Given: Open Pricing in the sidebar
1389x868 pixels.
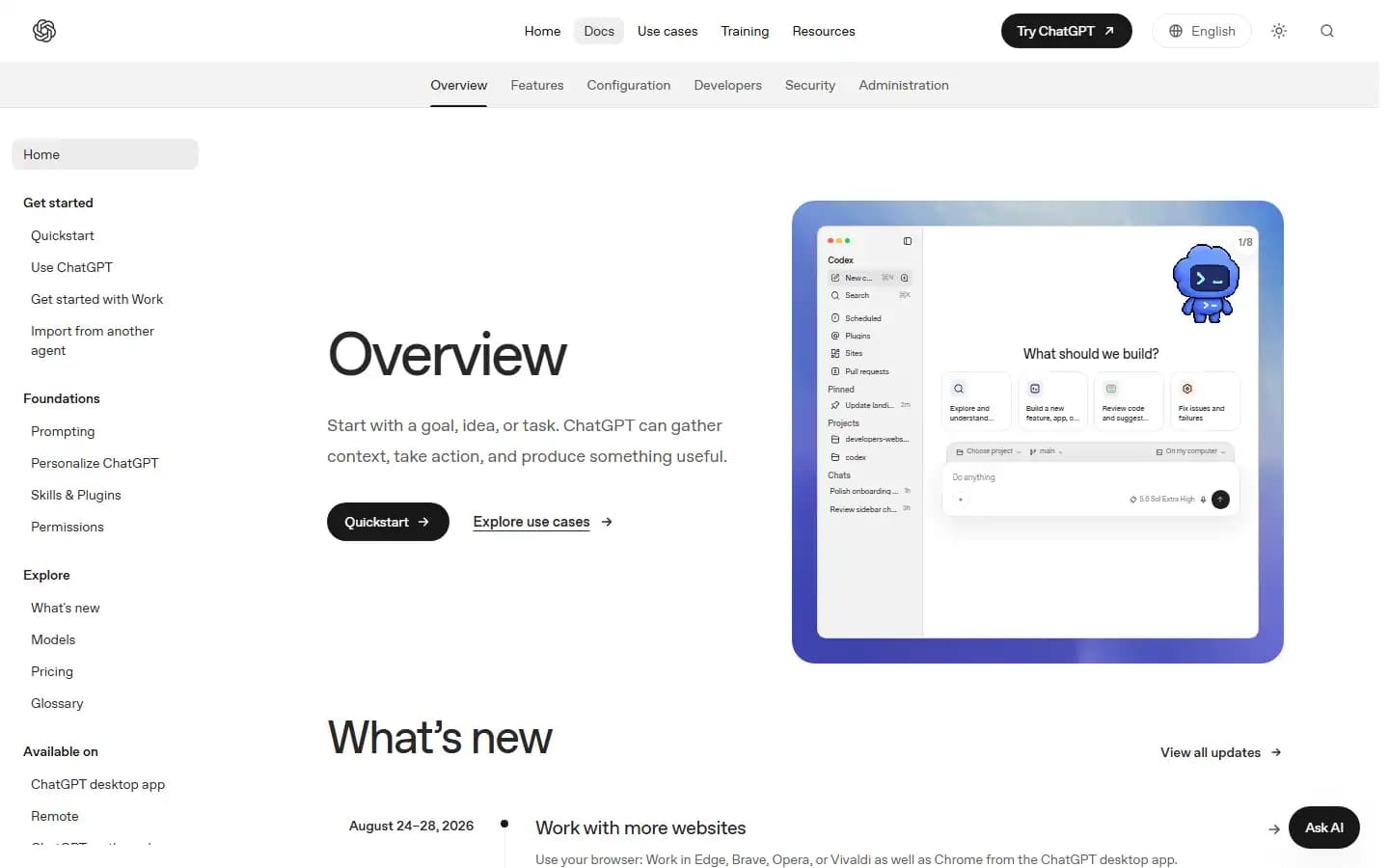Looking at the screenshot, I should pyautogui.click(x=52, y=671).
